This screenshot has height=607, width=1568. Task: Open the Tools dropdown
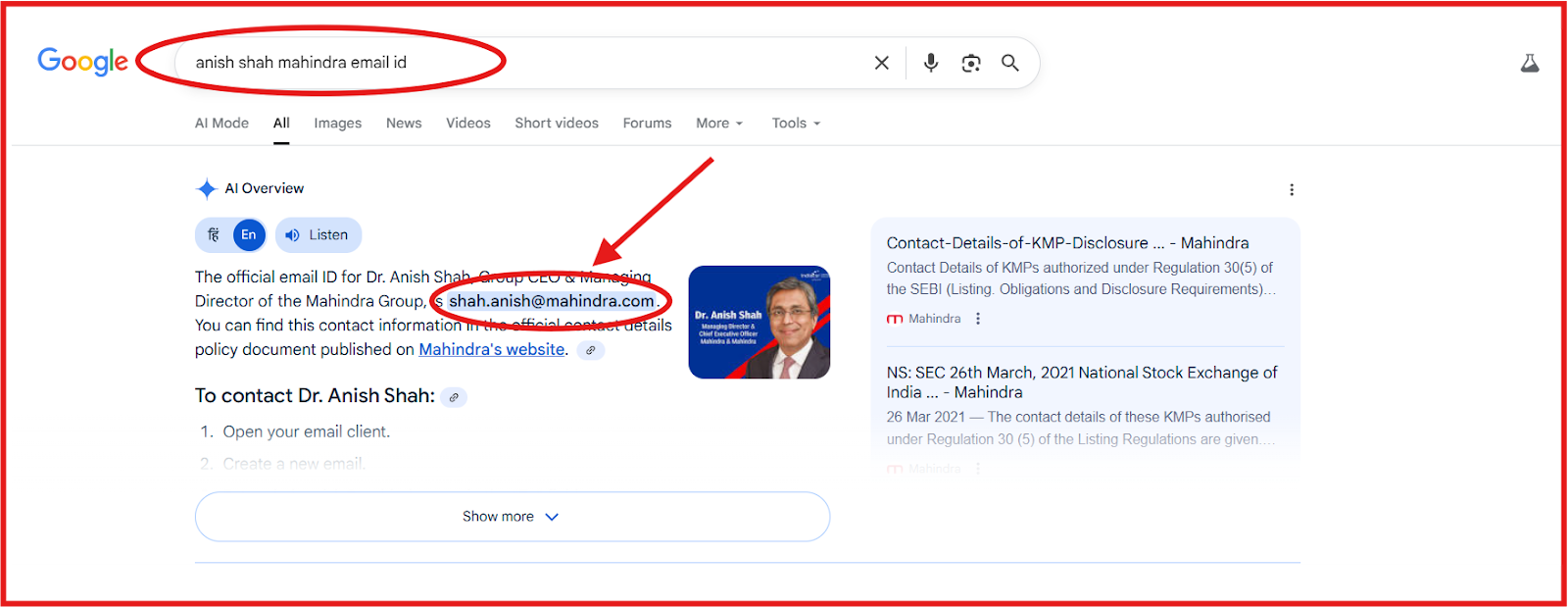796,123
